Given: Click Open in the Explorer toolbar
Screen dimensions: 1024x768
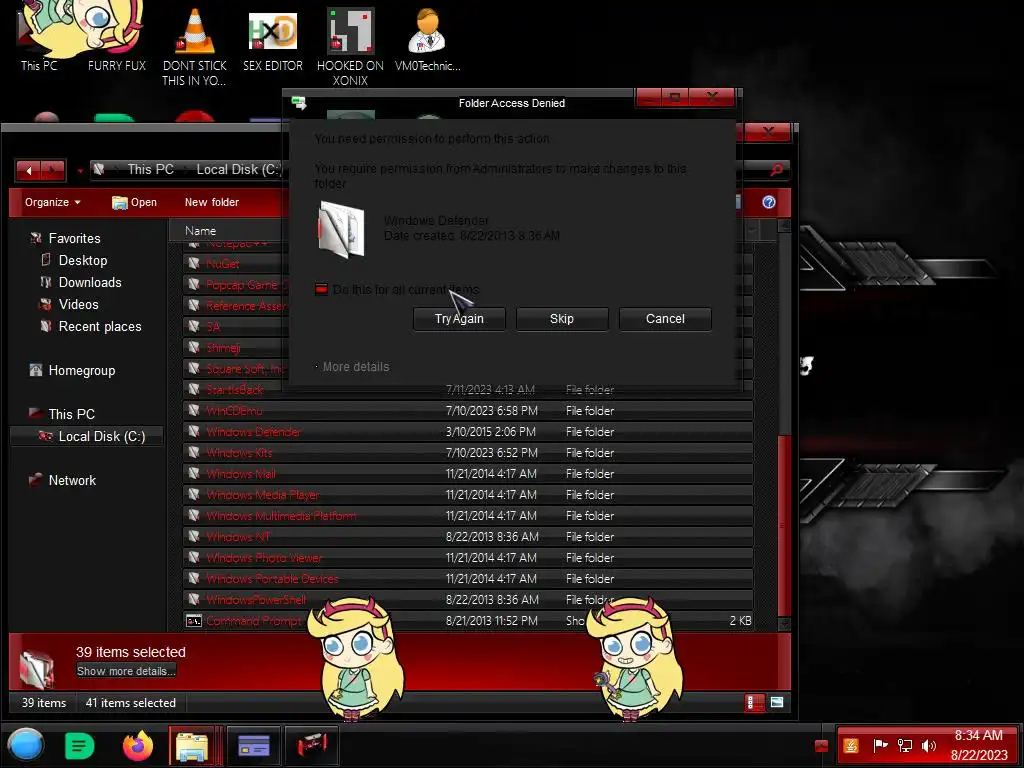Looking at the screenshot, I should 135,202.
